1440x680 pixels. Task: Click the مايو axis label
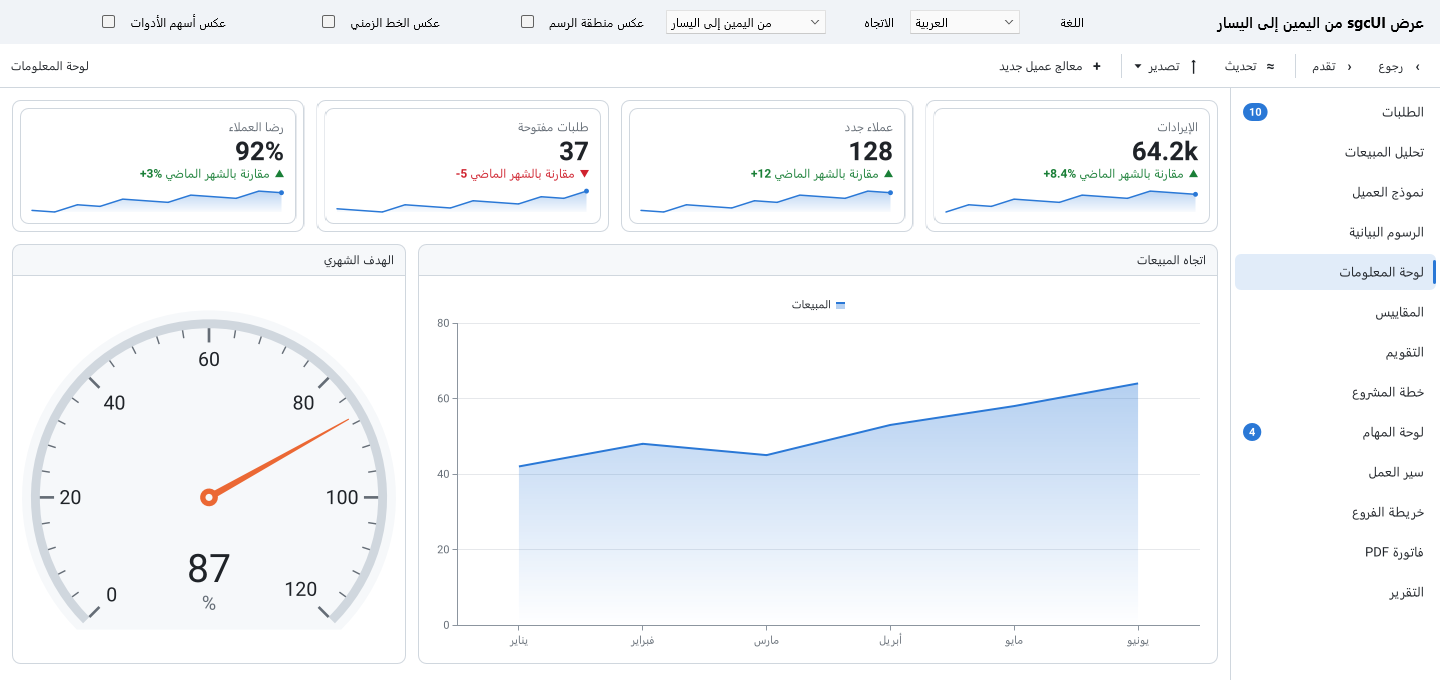point(1014,640)
